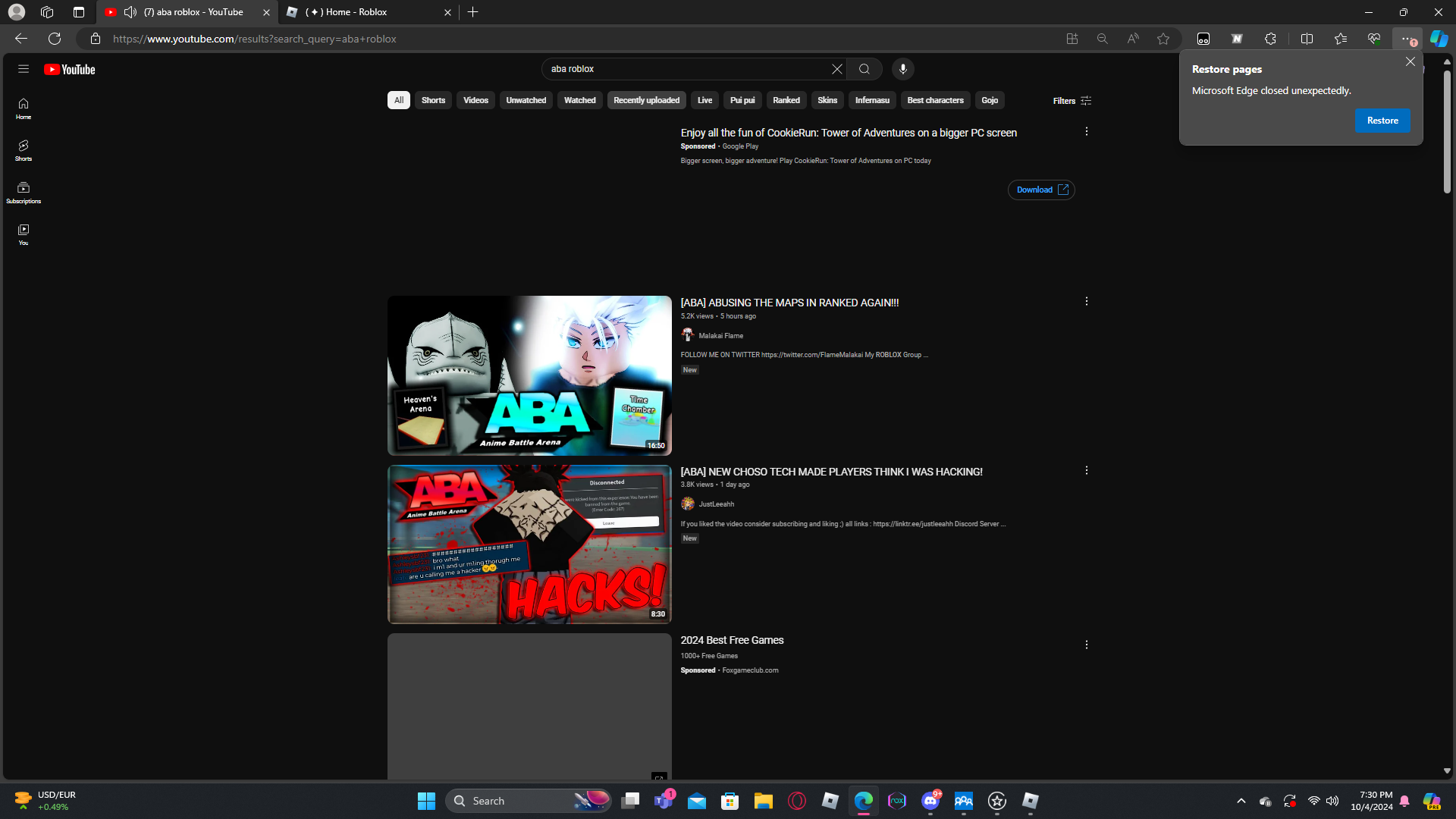
Task: Open the CookieRun Tower of Adventures ad title
Action: (849, 133)
